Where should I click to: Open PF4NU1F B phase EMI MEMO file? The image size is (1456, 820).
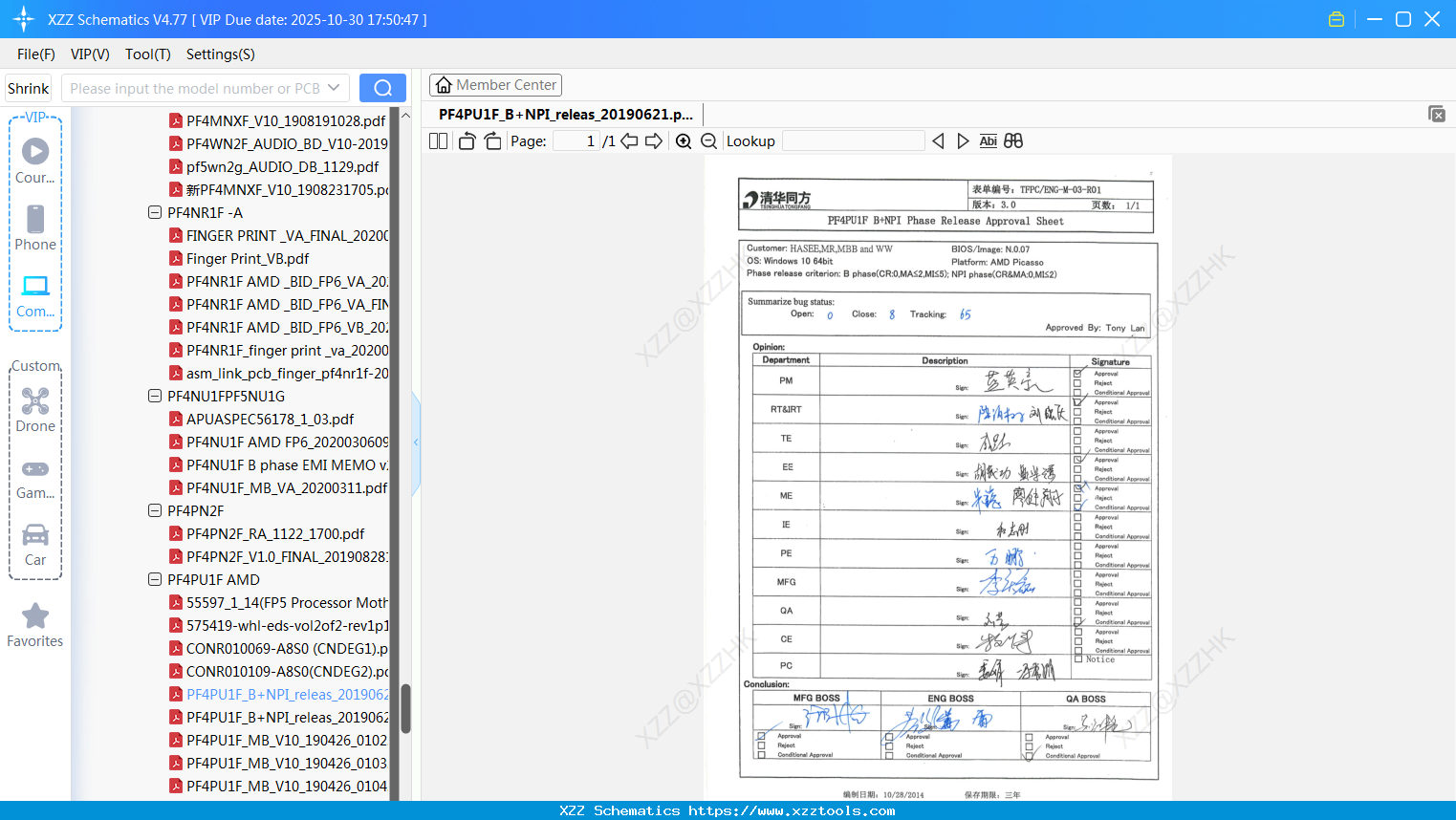click(x=278, y=464)
